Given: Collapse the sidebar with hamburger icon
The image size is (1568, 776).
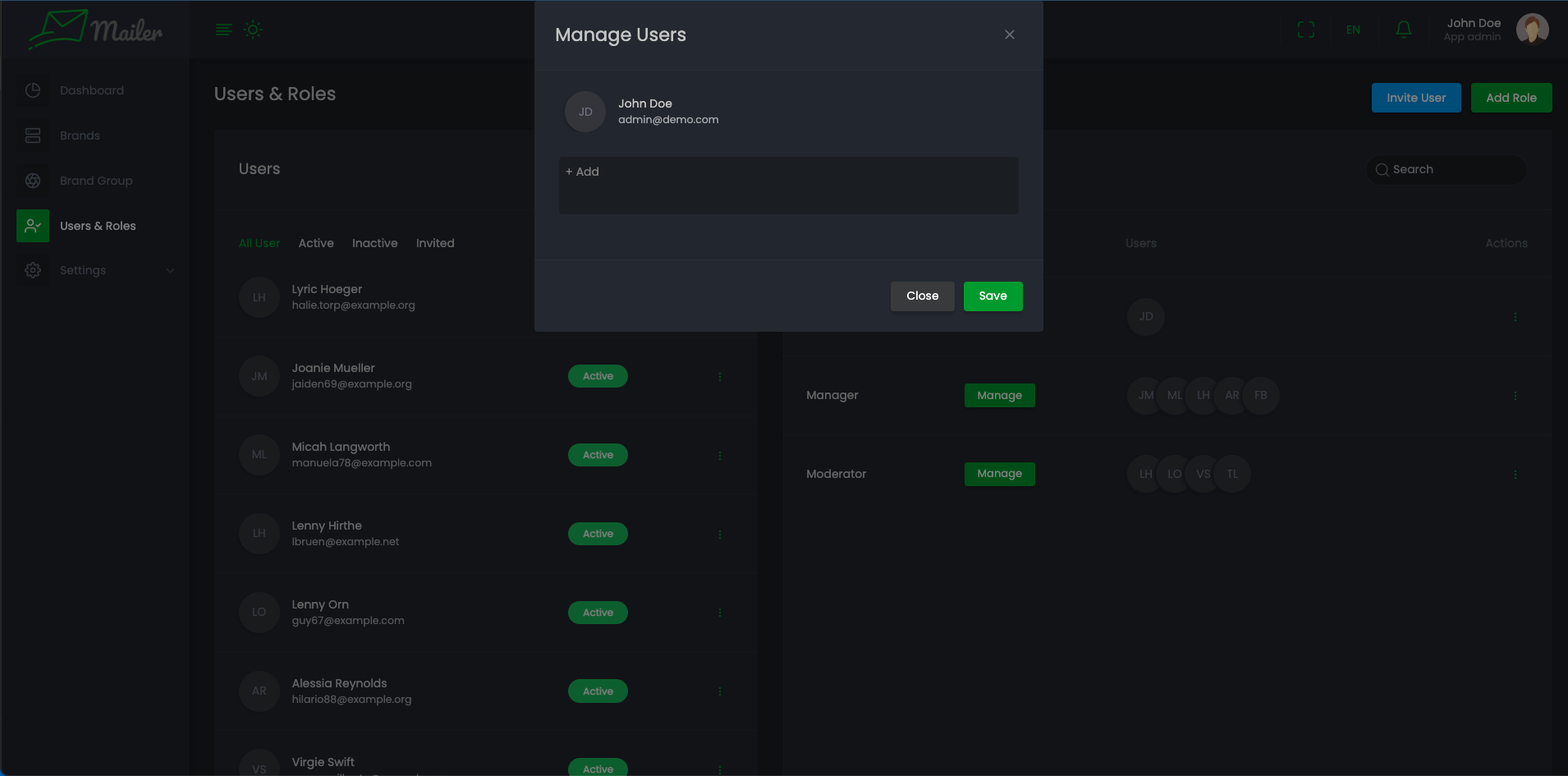Looking at the screenshot, I should pos(223,30).
